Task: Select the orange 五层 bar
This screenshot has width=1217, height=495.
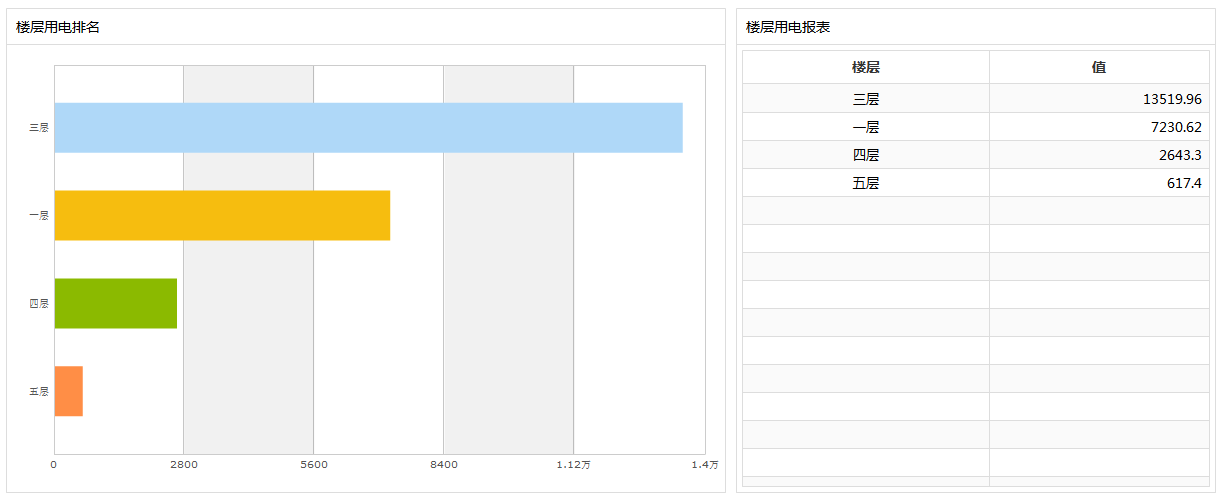Action: coord(69,391)
